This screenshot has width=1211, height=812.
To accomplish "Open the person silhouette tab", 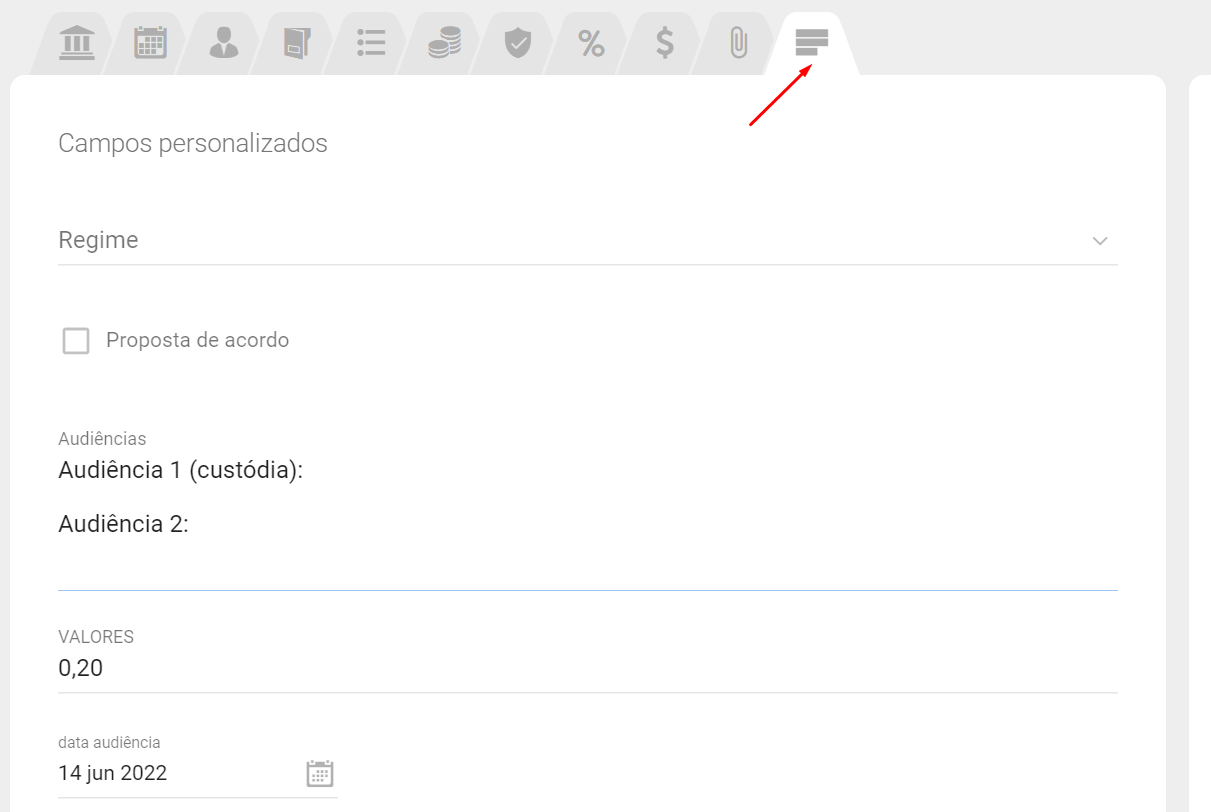I will (x=224, y=43).
